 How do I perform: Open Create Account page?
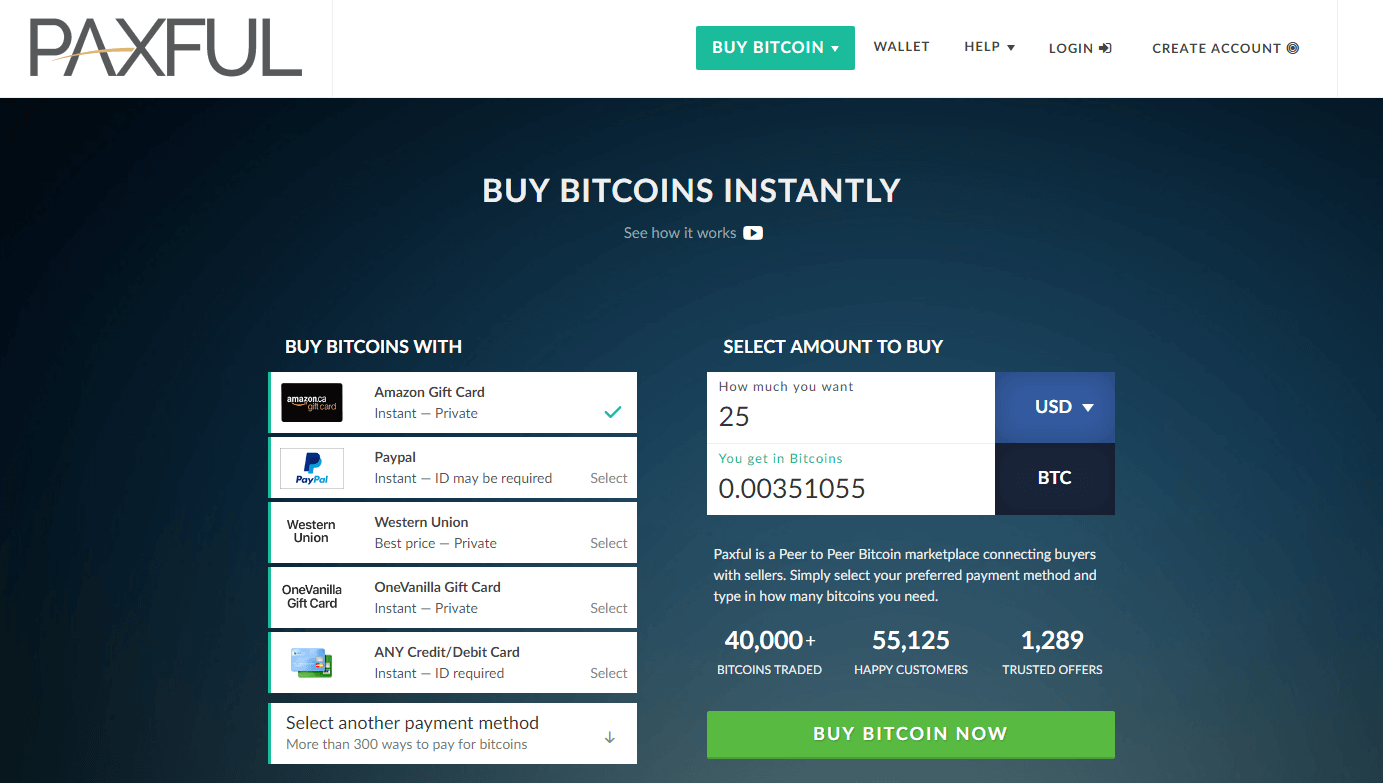[1225, 48]
